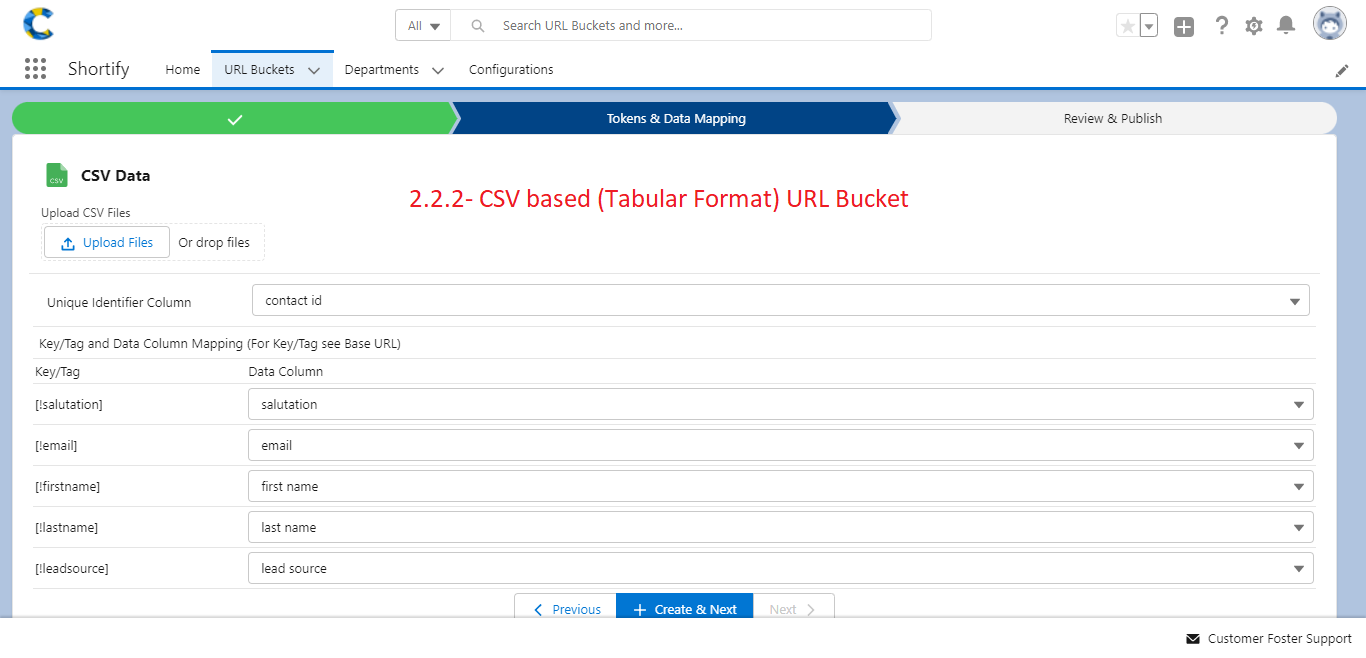1366x658 pixels.
Task: Click the edit page pencil icon
Action: click(1342, 70)
